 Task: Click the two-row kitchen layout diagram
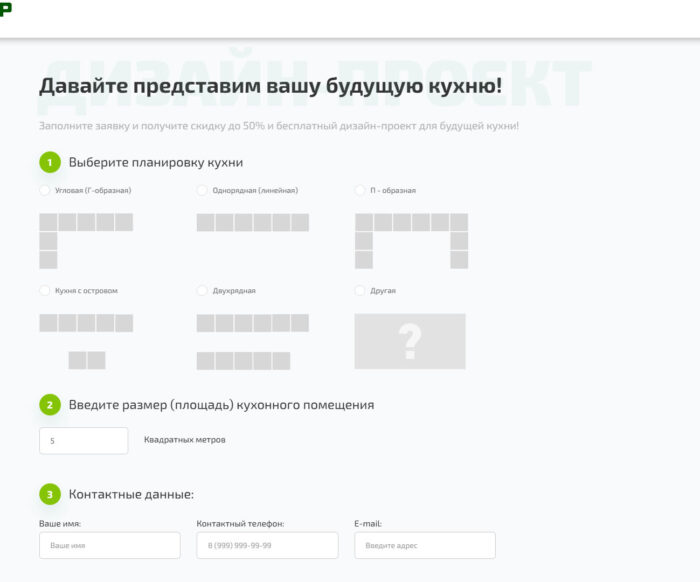pyautogui.click(x=252, y=341)
